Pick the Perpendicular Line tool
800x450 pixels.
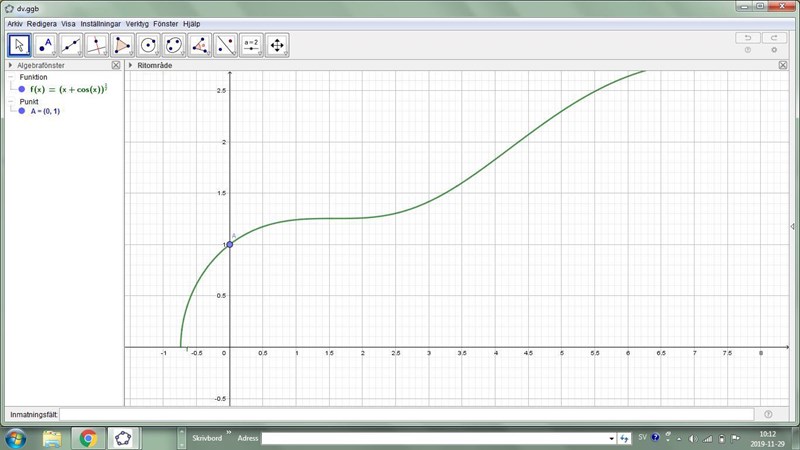click(x=97, y=45)
